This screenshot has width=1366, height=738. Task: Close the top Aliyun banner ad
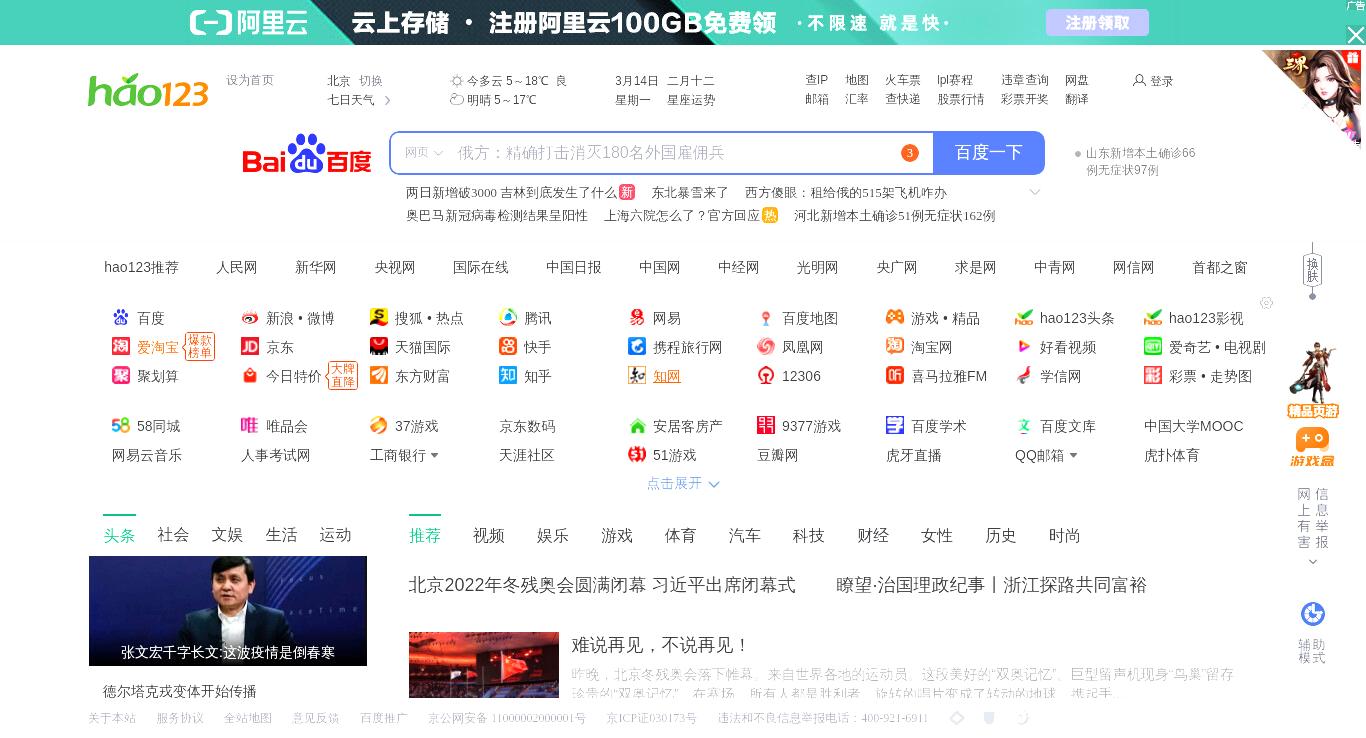(1355, 35)
